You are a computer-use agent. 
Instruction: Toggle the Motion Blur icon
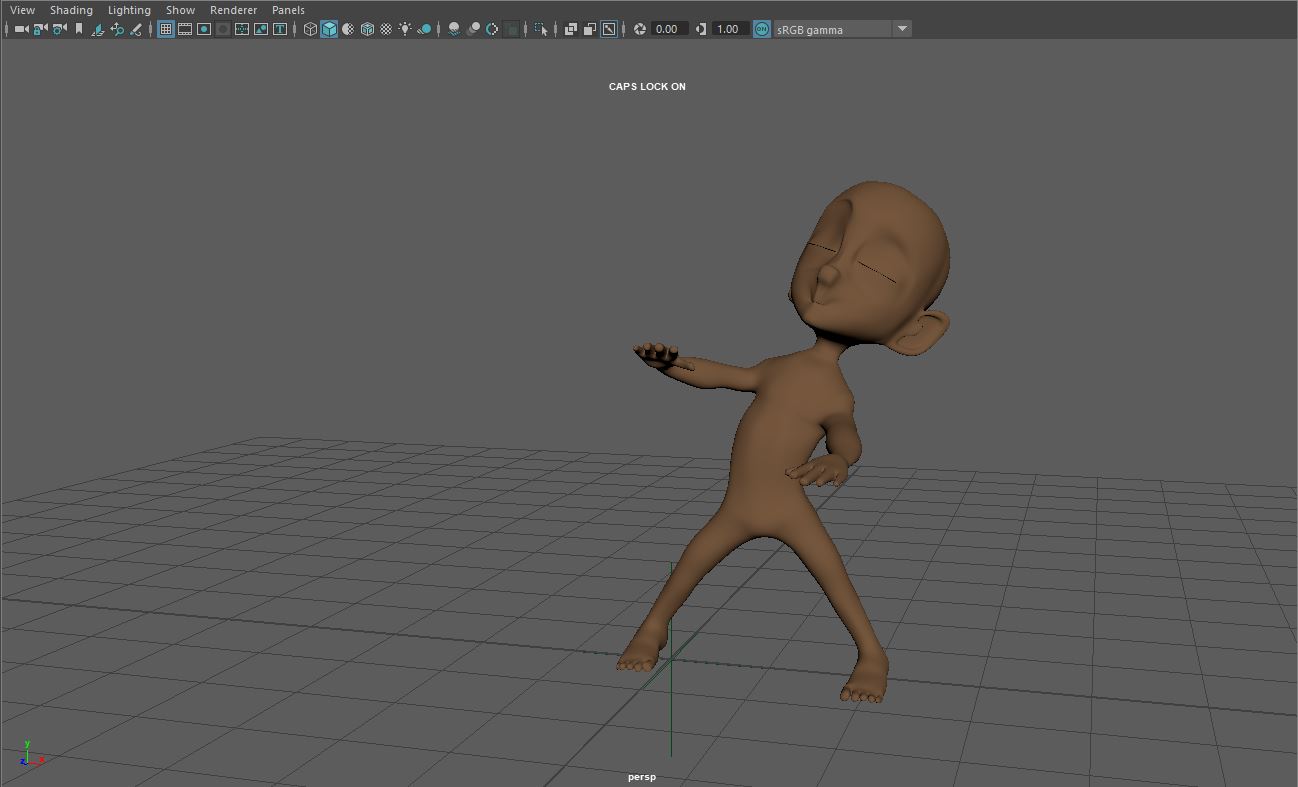point(473,29)
